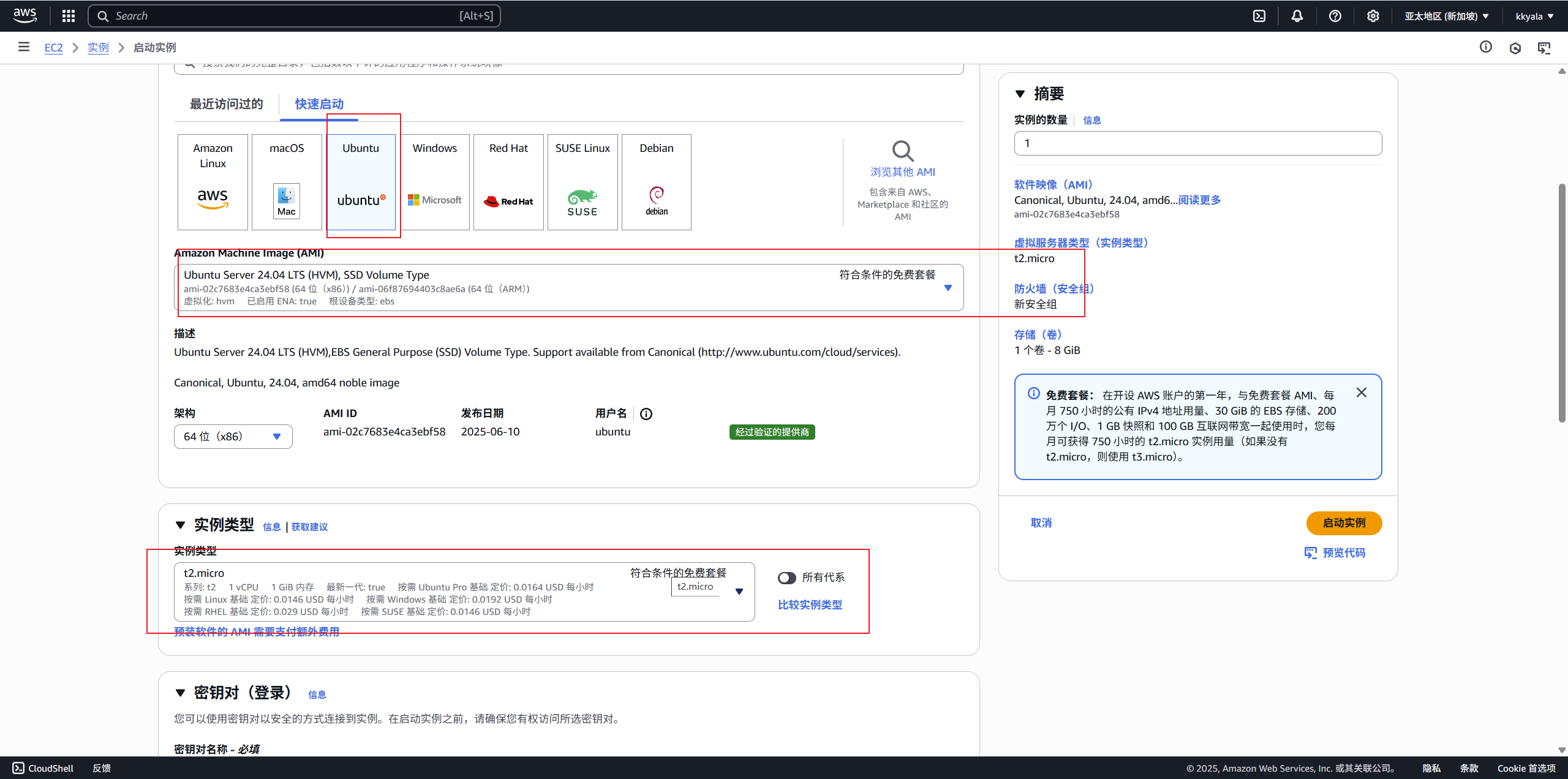This screenshot has height=779, width=1568.
Task: Open 比较实例类型 link
Action: [x=810, y=605]
